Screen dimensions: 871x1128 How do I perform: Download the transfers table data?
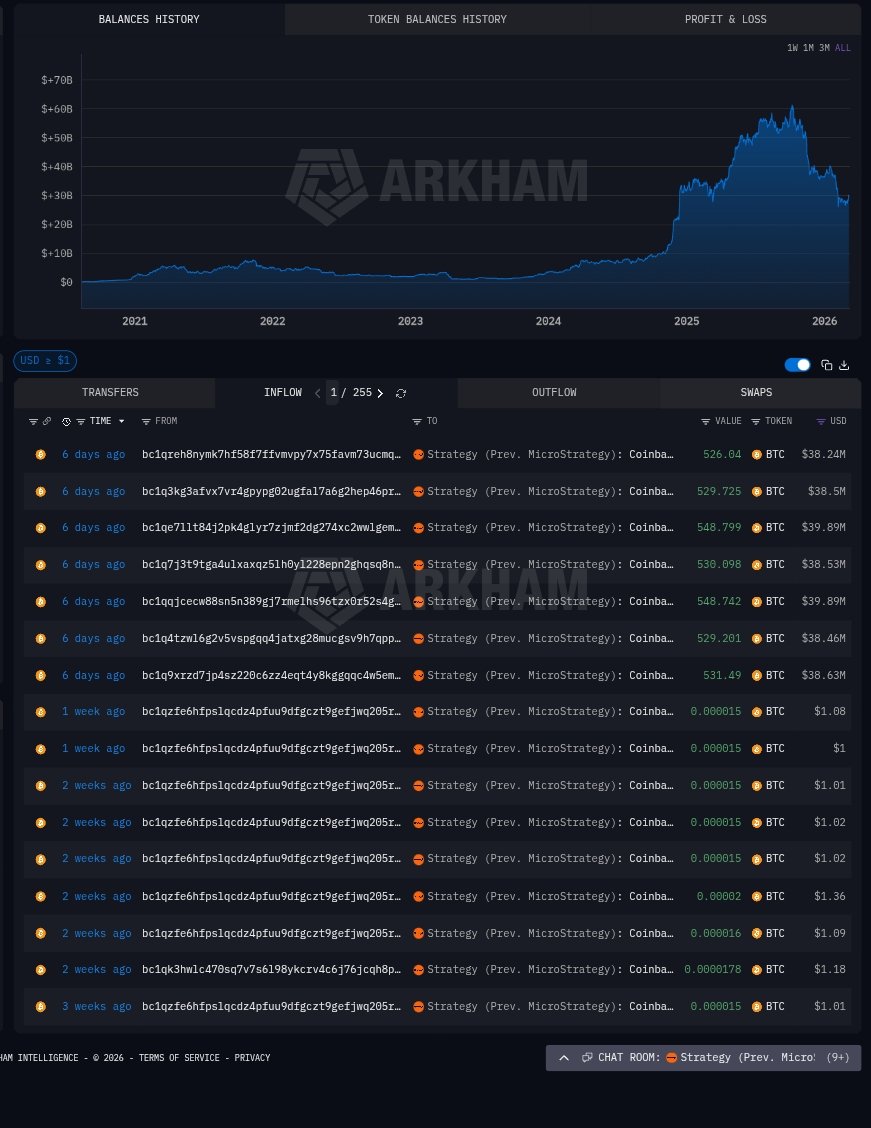[844, 366]
